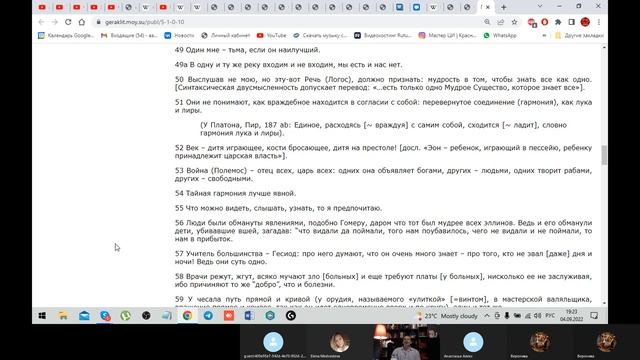Open the Личный кабинет bookmark

(x=226, y=36)
